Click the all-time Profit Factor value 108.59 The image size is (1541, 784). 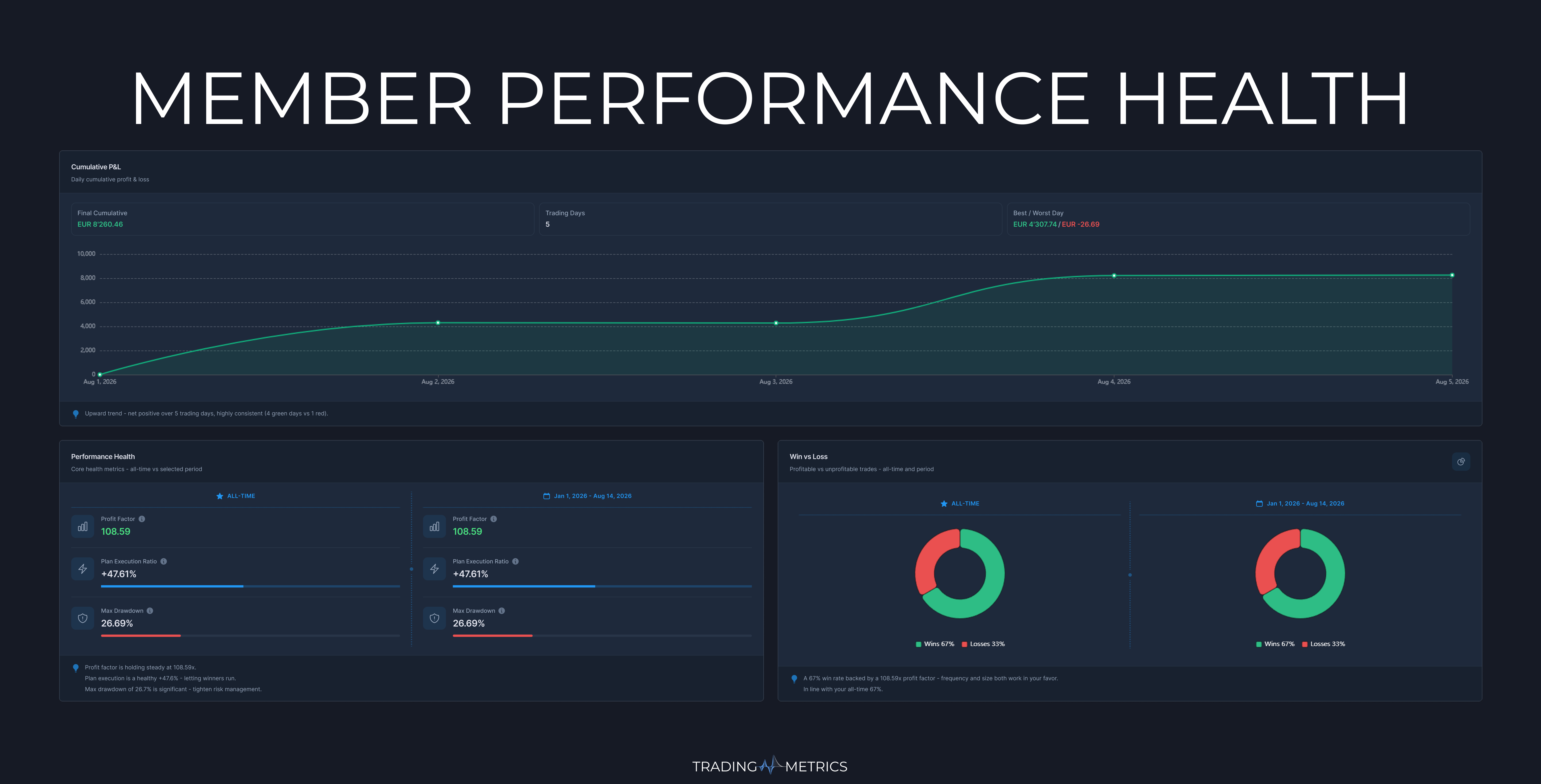coord(115,531)
